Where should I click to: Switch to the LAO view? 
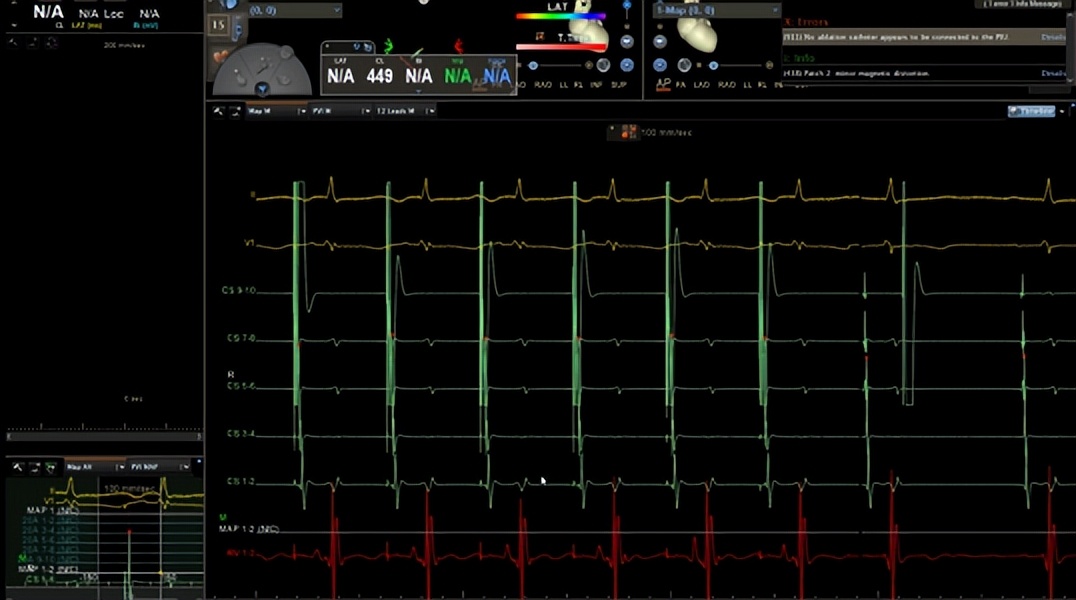[701, 85]
